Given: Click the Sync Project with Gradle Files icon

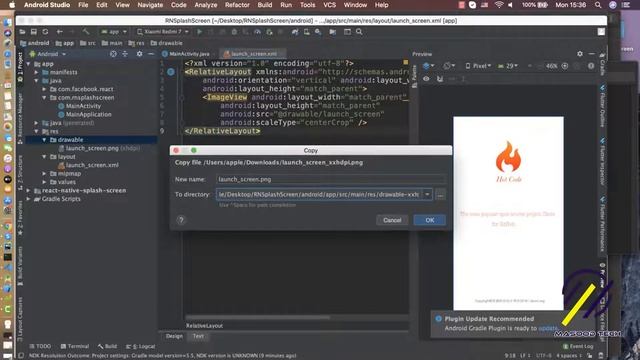Looking at the screenshot, I should click(x=295, y=32).
